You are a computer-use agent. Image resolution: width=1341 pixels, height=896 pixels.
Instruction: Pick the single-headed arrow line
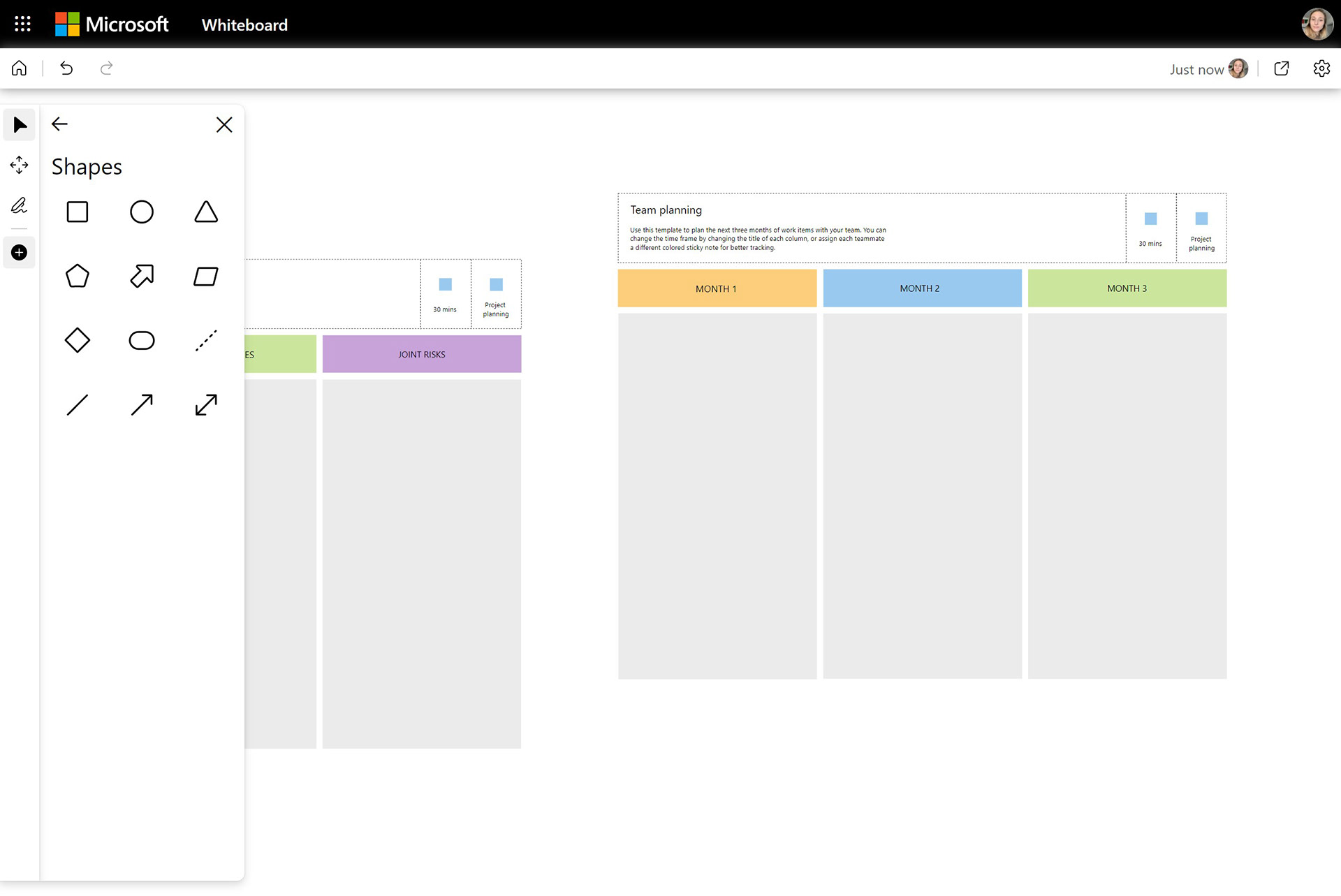pyautogui.click(x=142, y=405)
